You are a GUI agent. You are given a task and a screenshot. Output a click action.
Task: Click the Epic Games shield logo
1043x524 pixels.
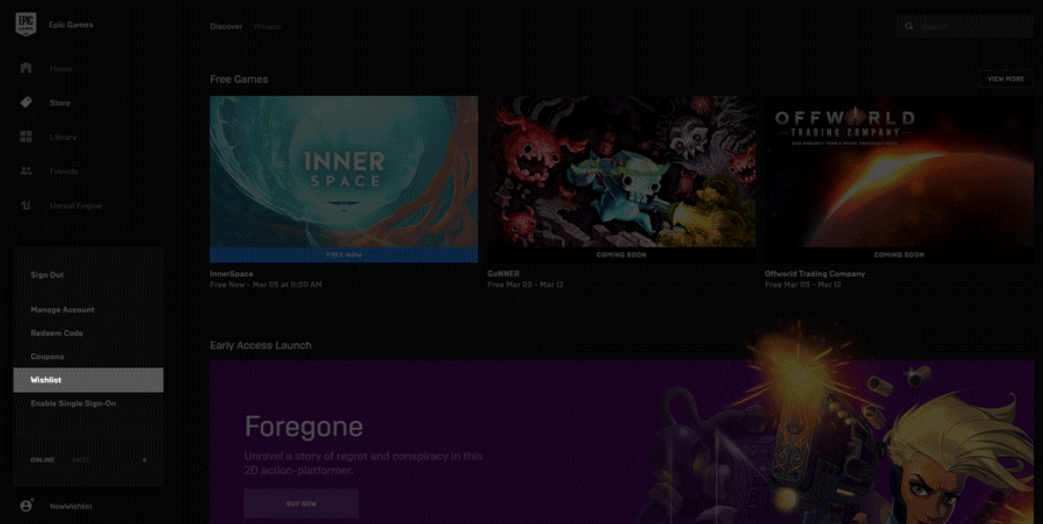click(25, 25)
